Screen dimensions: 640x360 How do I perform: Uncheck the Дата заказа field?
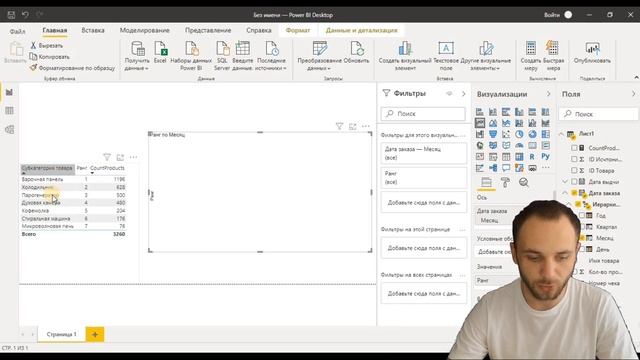pyautogui.click(x=574, y=193)
